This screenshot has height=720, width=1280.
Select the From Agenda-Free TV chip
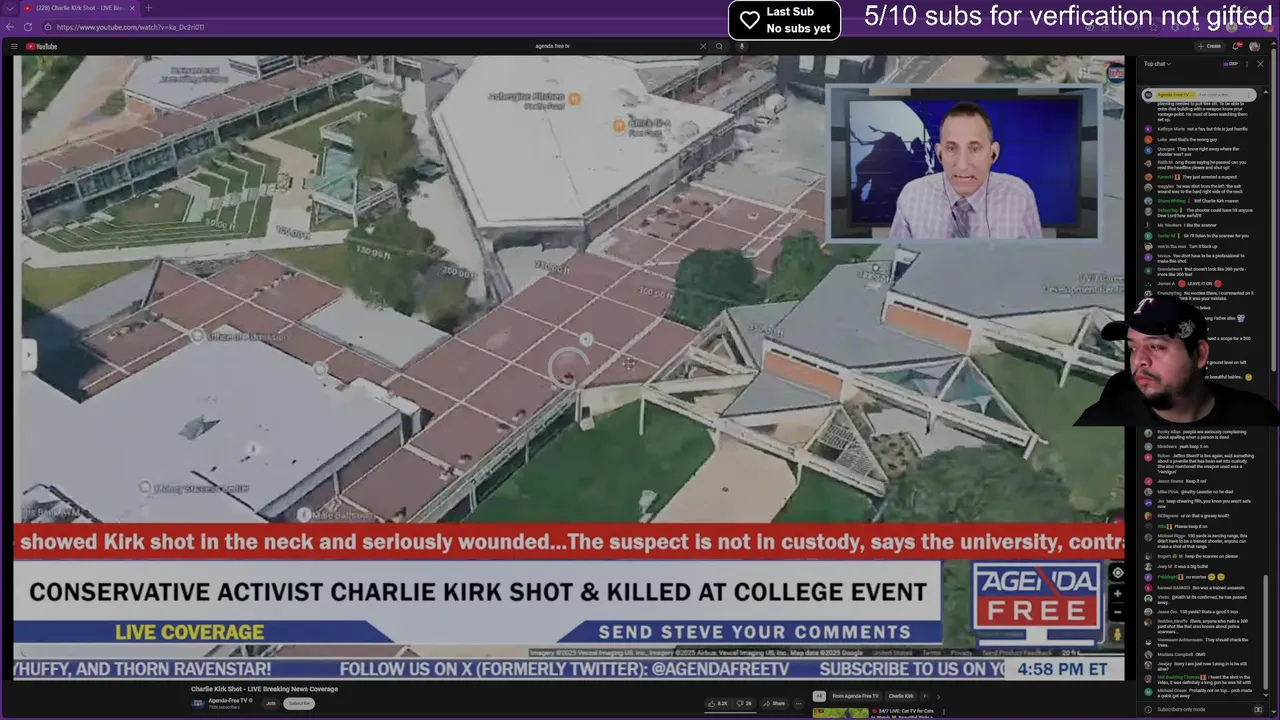[855, 696]
